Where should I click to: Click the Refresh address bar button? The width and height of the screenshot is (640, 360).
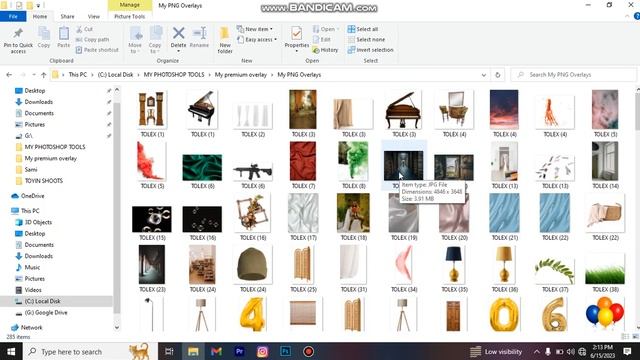498,75
